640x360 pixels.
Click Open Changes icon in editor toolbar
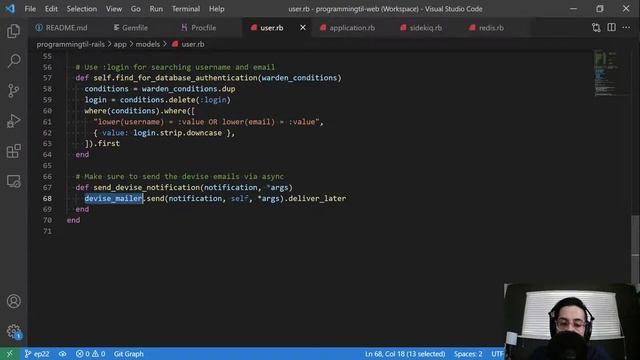click(596, 27)
